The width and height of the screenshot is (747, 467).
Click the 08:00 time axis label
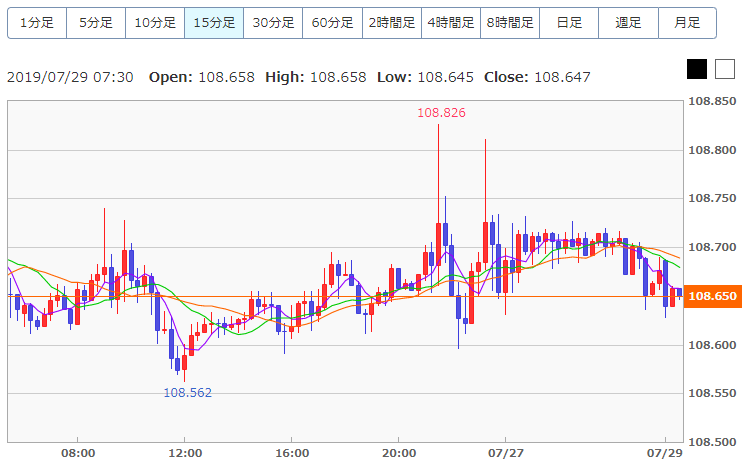[78, 453]
